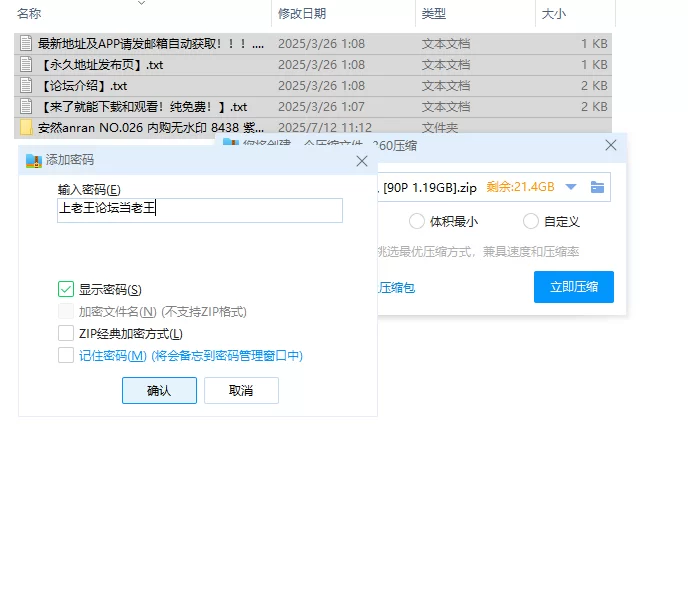Click the 记住密码(M) blue label link

tap(191, 355)
